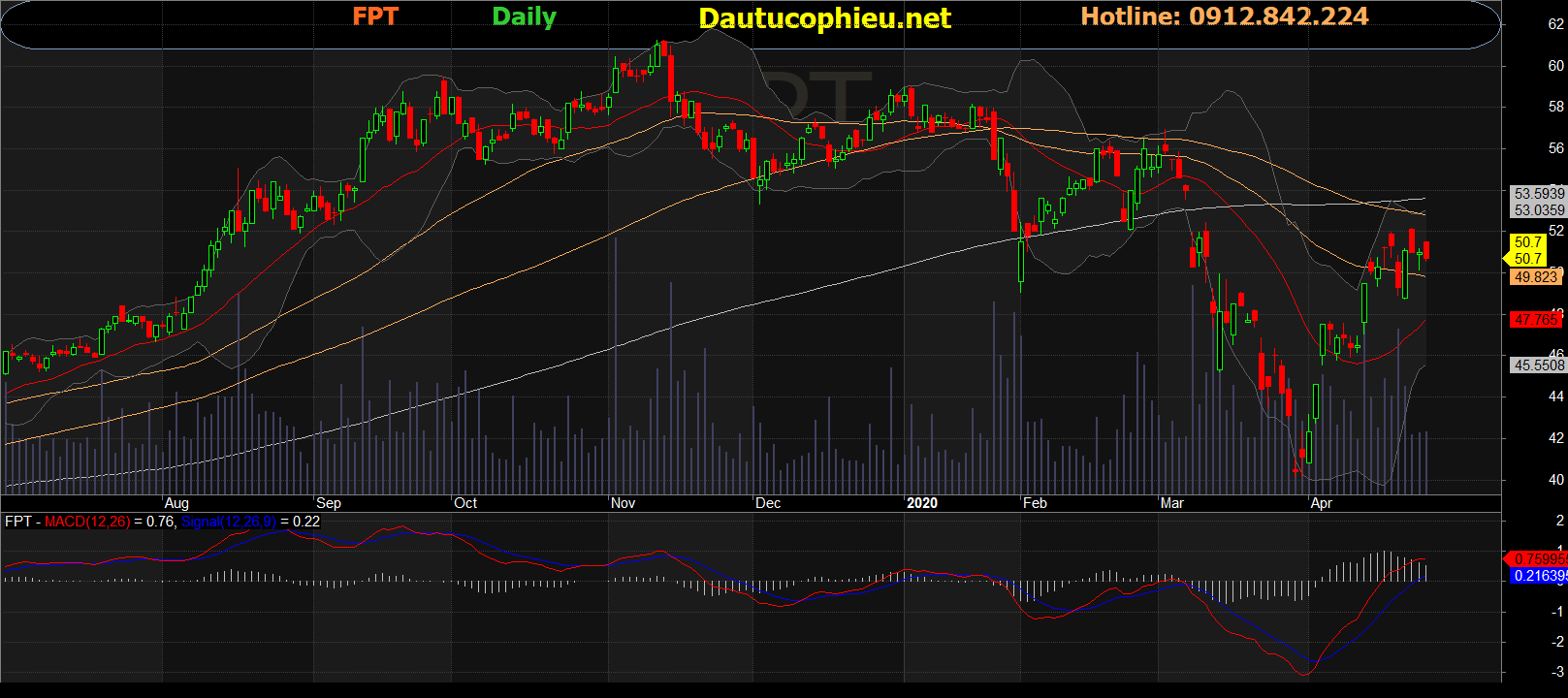Click the red 47.765 price tag

tap(1535, 319)
